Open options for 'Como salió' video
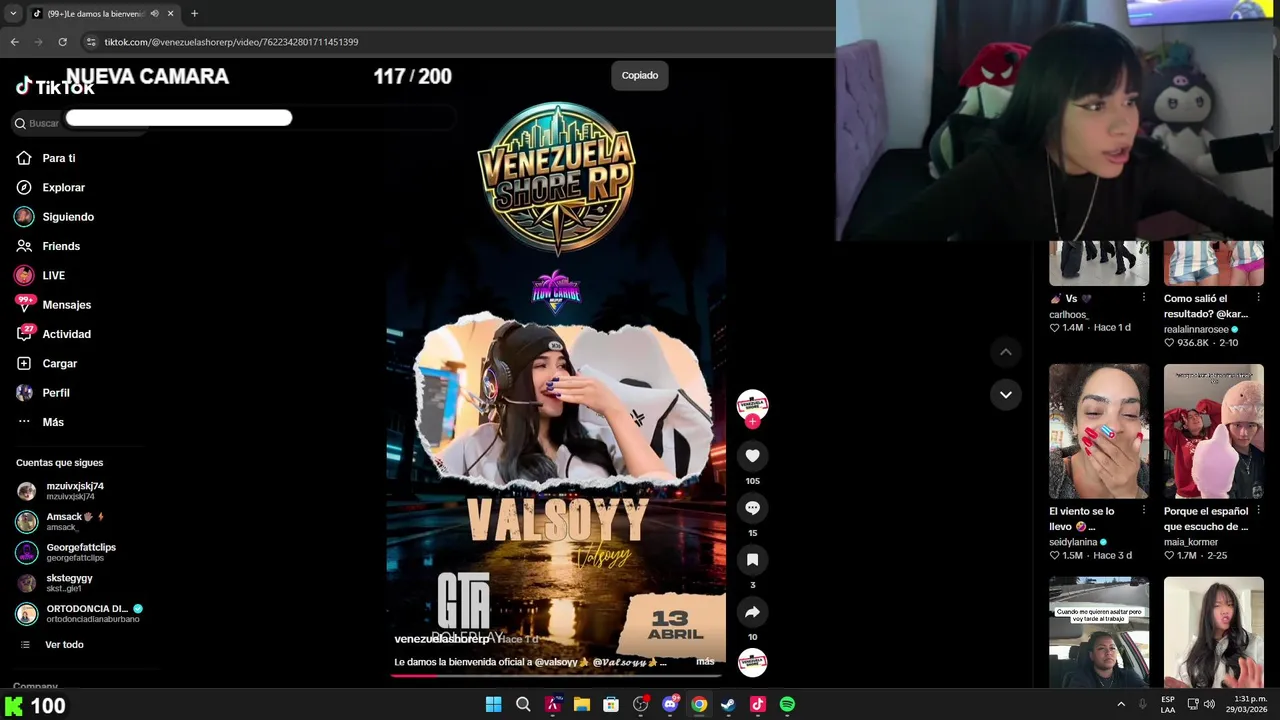The image size is (1280, 720). (x=1259, y=298)
